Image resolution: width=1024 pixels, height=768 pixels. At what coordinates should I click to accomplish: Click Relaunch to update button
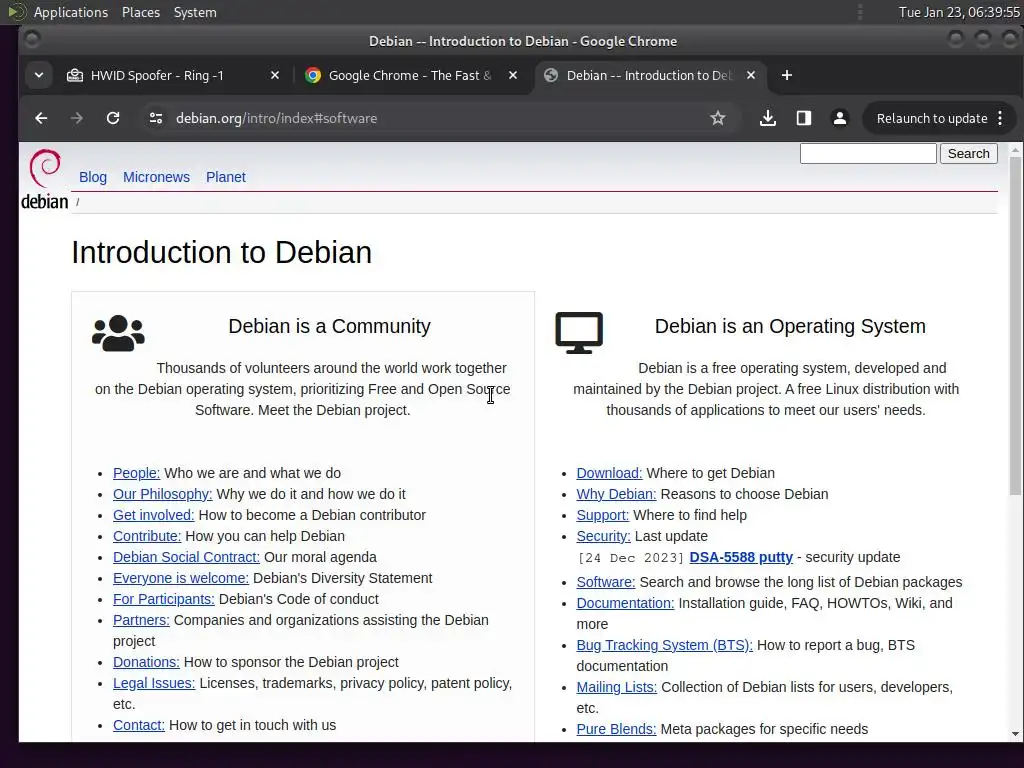click(x=932, y=118)
